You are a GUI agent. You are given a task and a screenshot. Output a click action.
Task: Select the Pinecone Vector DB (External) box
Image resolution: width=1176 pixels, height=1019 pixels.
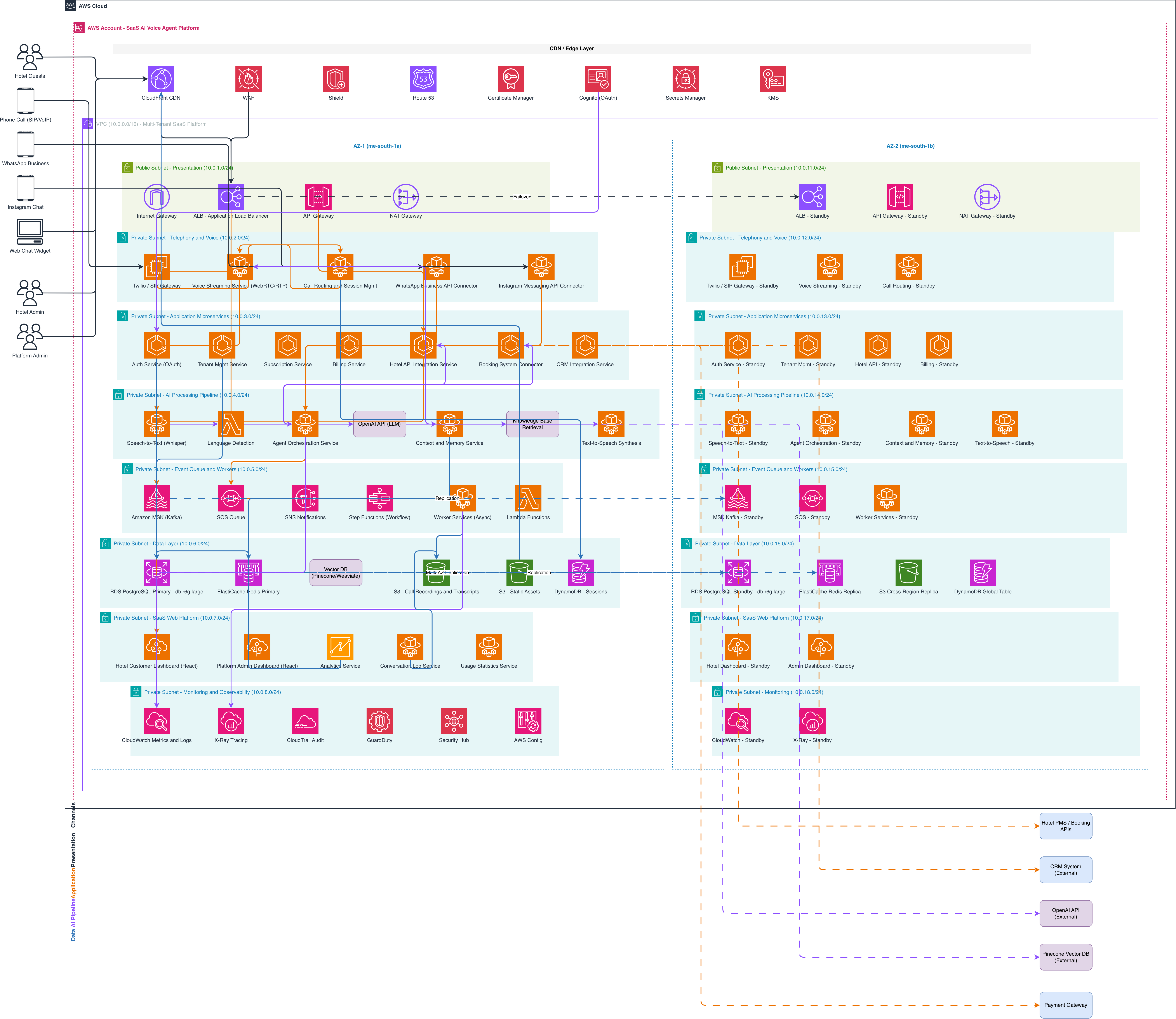coord(1066,957)
